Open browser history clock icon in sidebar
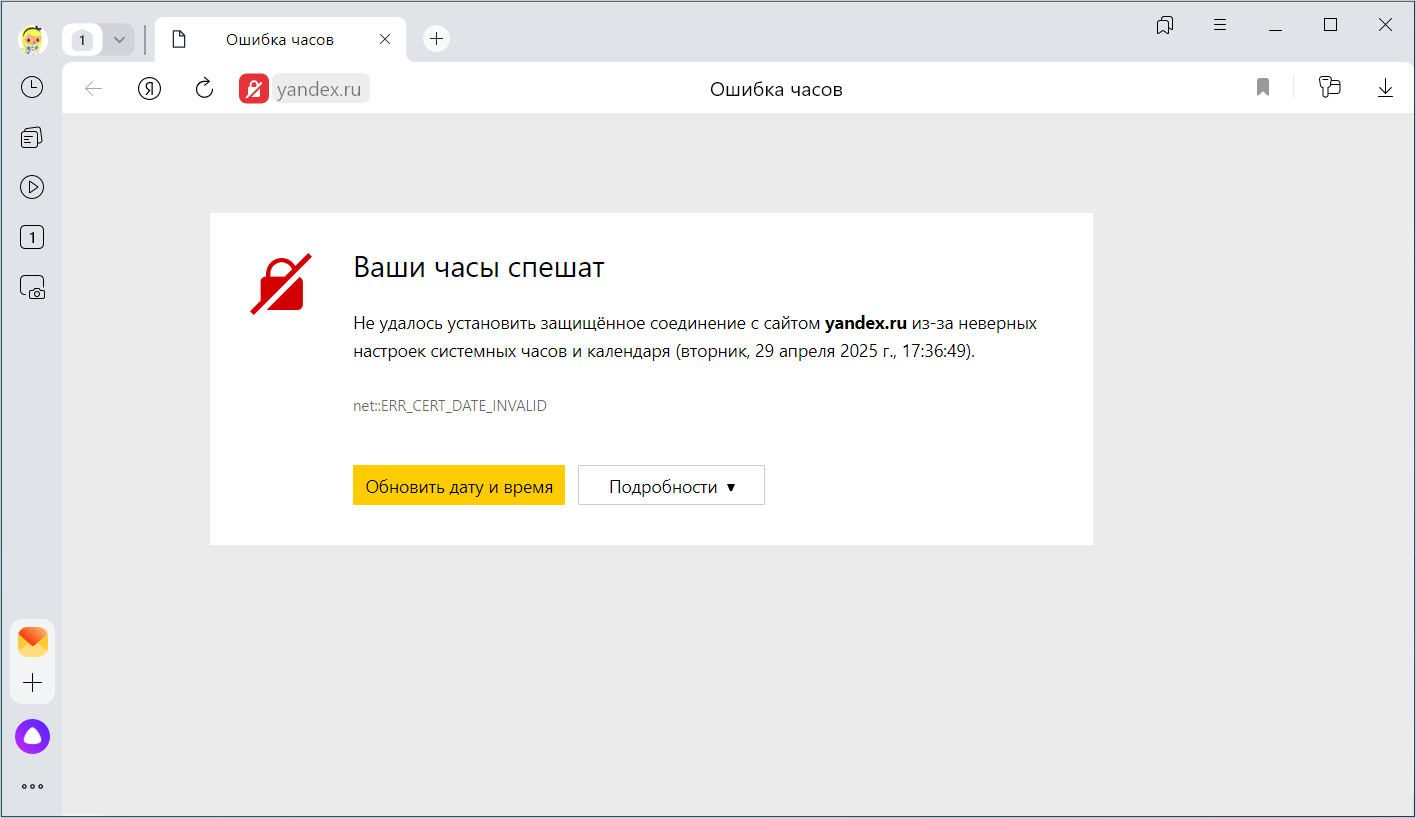The height and width of the screenshot is (818, 1416). (x=32, y=87)
